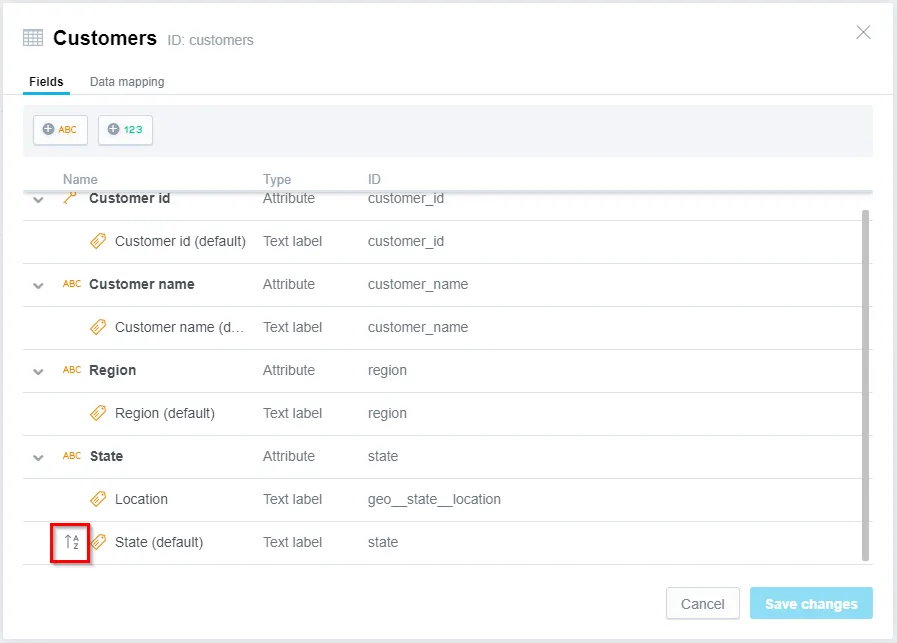The height and width of the screenshot is (643, 897).
Task: Click the ABC icon next to Region
Action: pyautogui.click(x=72, y=370)
